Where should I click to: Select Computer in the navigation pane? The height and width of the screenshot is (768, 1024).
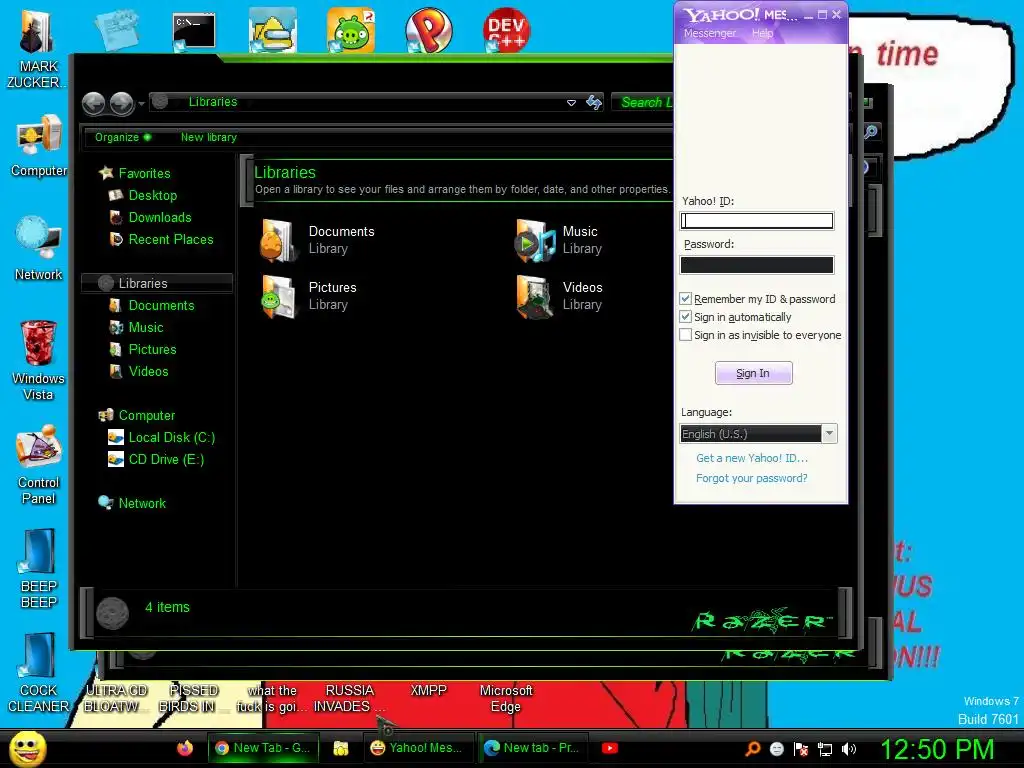pyautogui.click(x=146, y=415)
